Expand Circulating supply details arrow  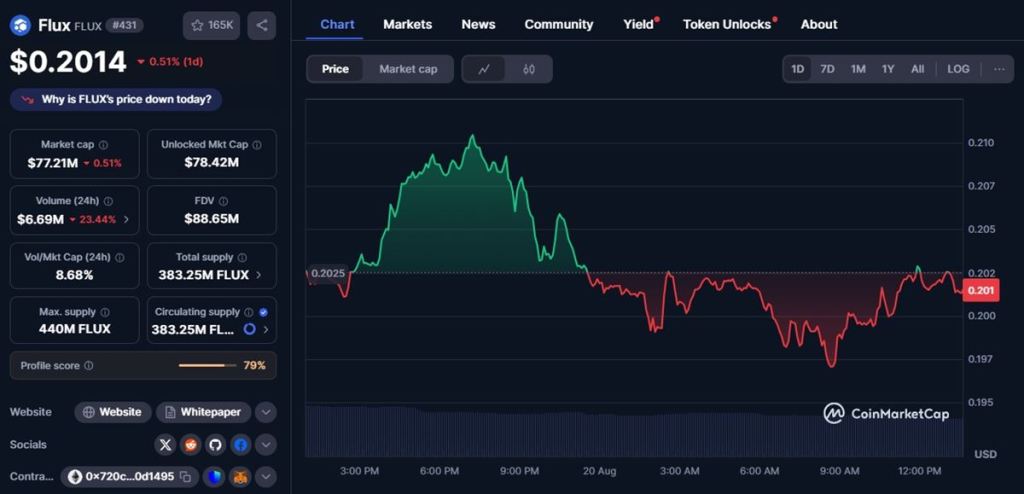click(x=266, y=330)
